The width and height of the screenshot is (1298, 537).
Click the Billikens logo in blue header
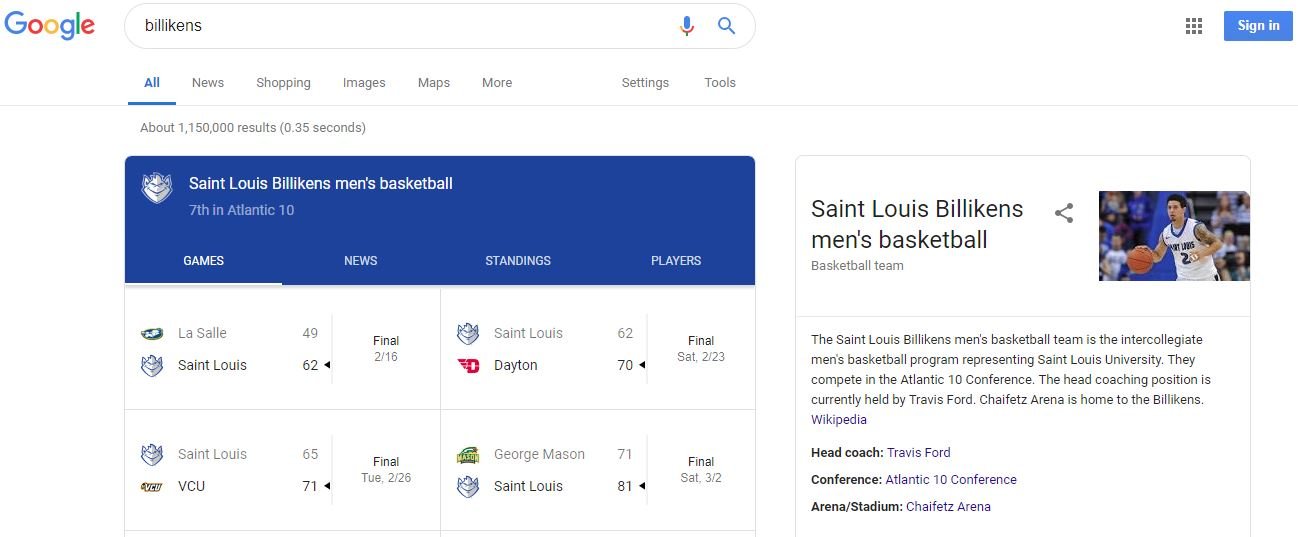(157, 186)
